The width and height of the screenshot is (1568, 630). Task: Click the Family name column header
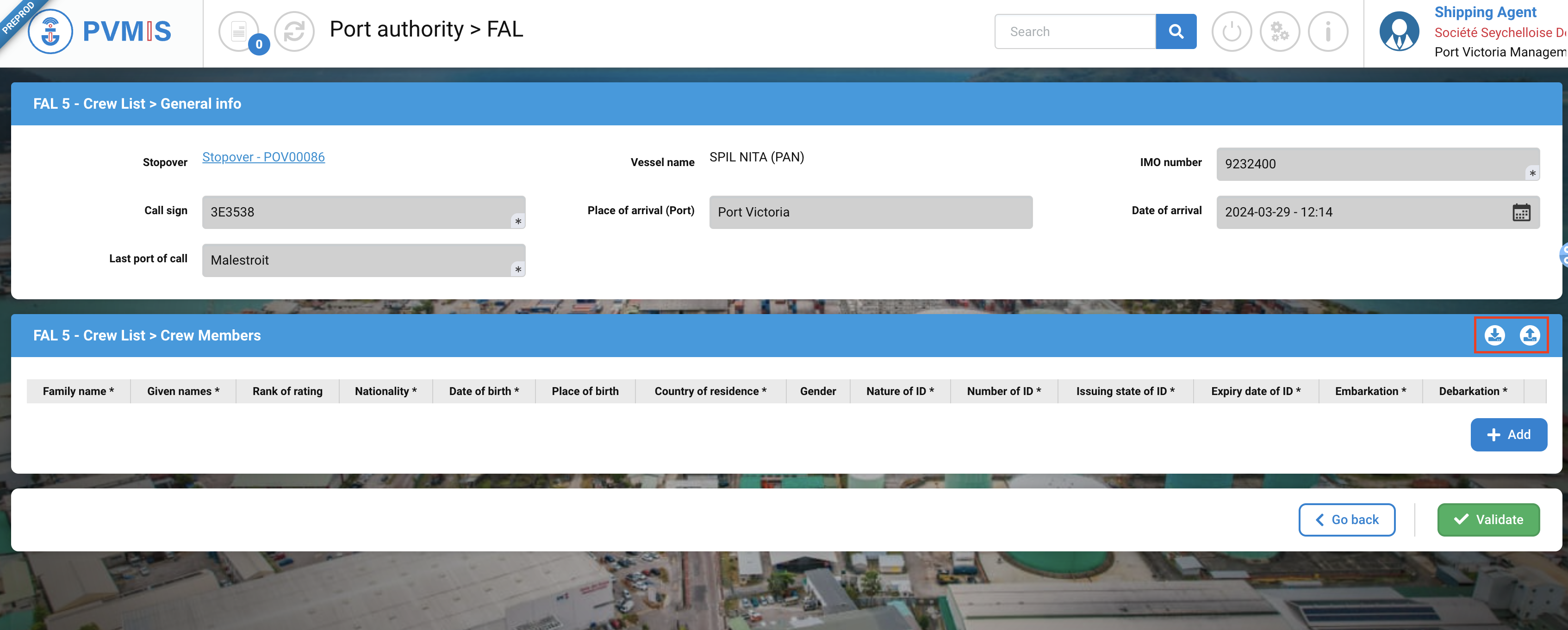tap(78, 391)
